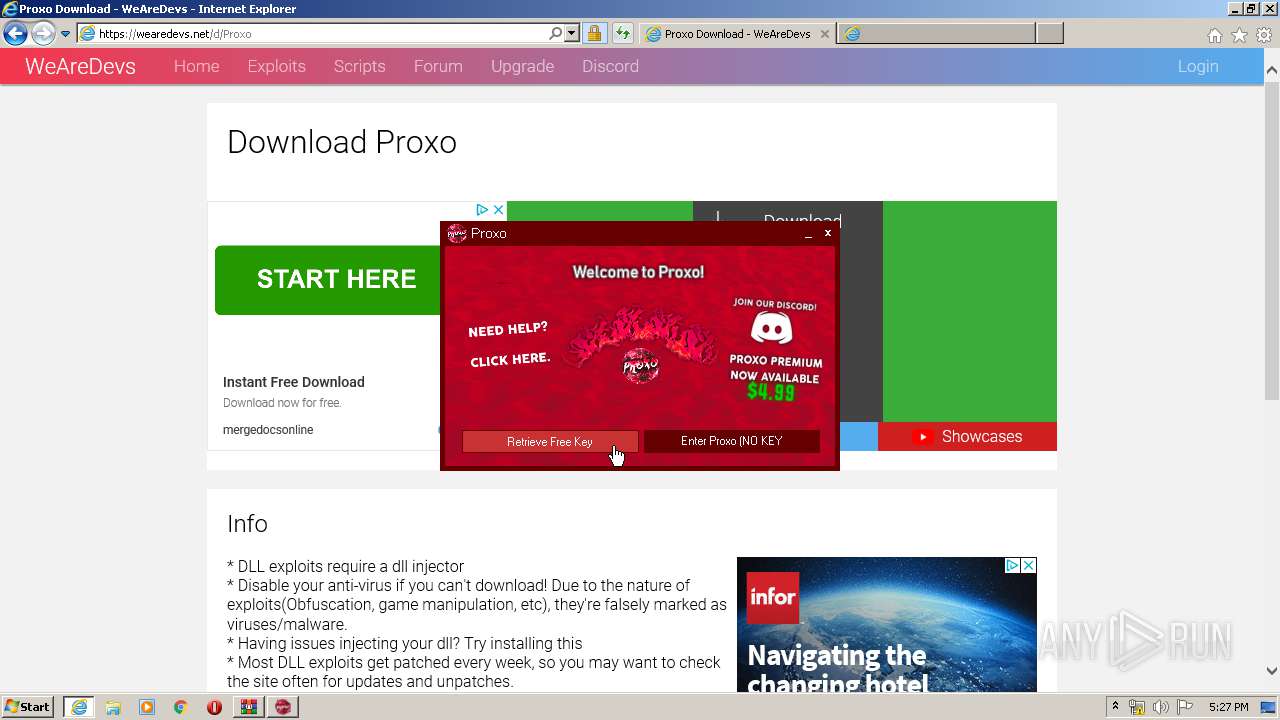This screenshot has height=720, width=1280.
Task: Click Retrieve Free Key button in Proxo
Action: coord(550,441)
